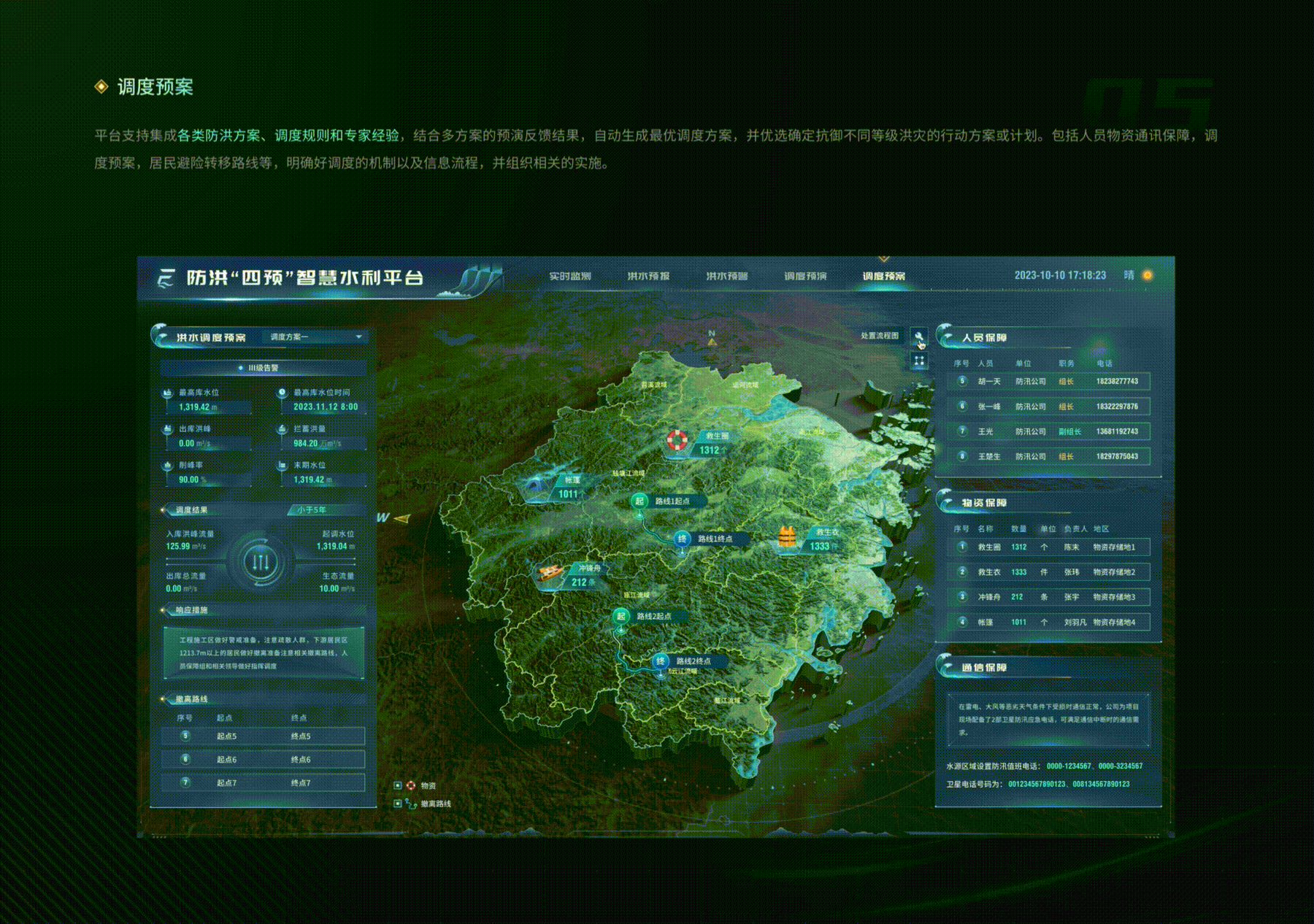1314x924 pixels.
Task: Click 物资存储地2 in the 救生衣 row
Action: pos(1114,572)
